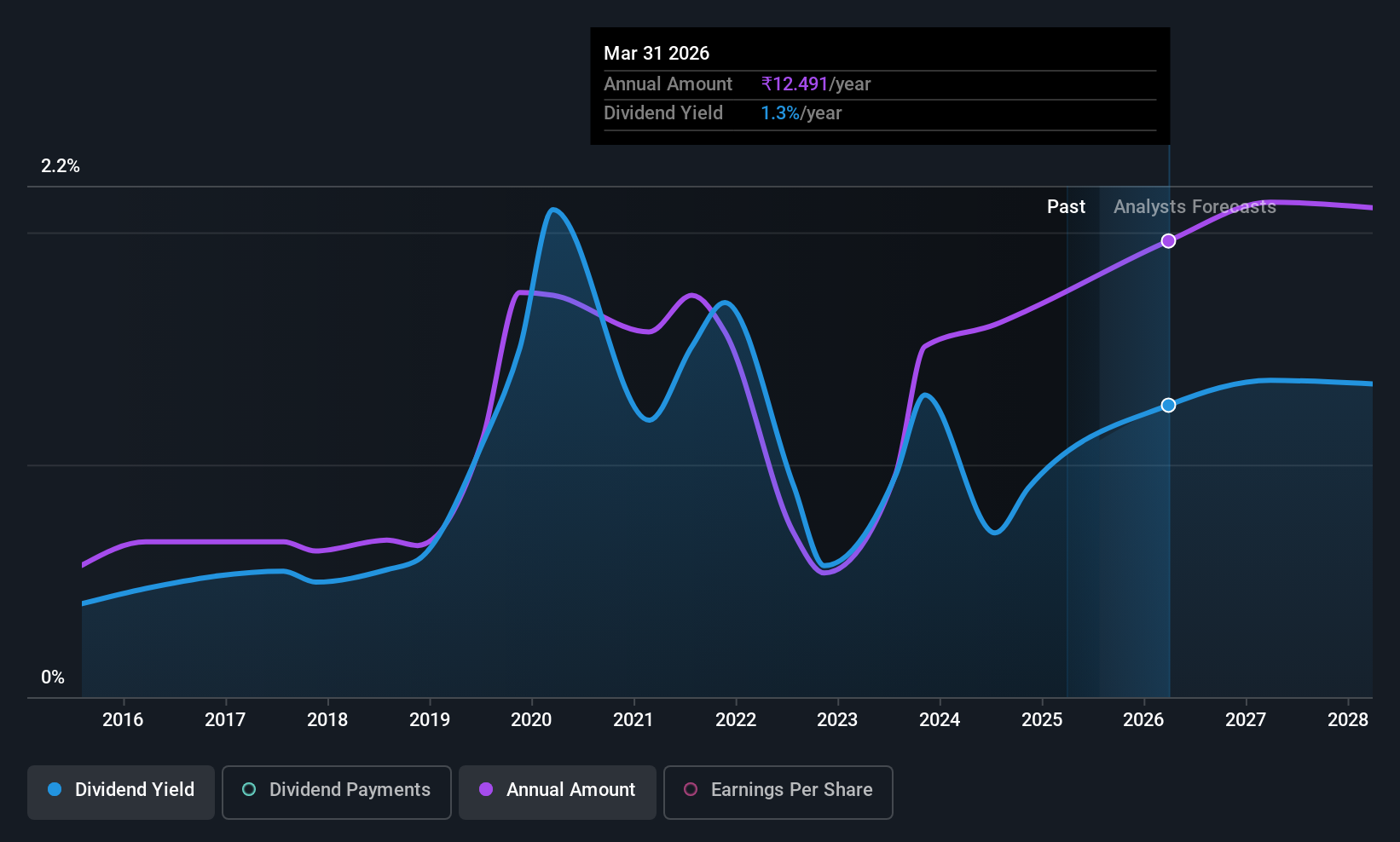
Task: Click the tooltip Annual Amount label
Action: click(x=668, y=84)
